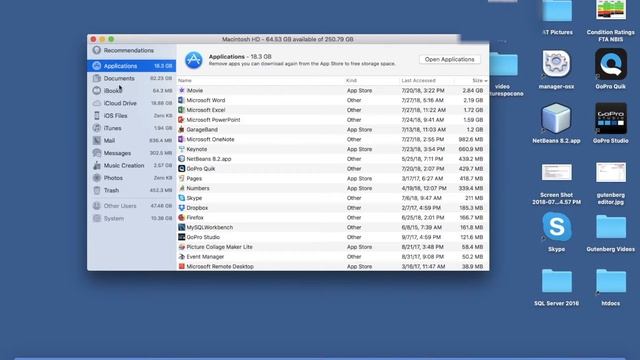Click the Dropbox icon in the list
The height and width of the screenshot is (360, 640).
point(182,208)
